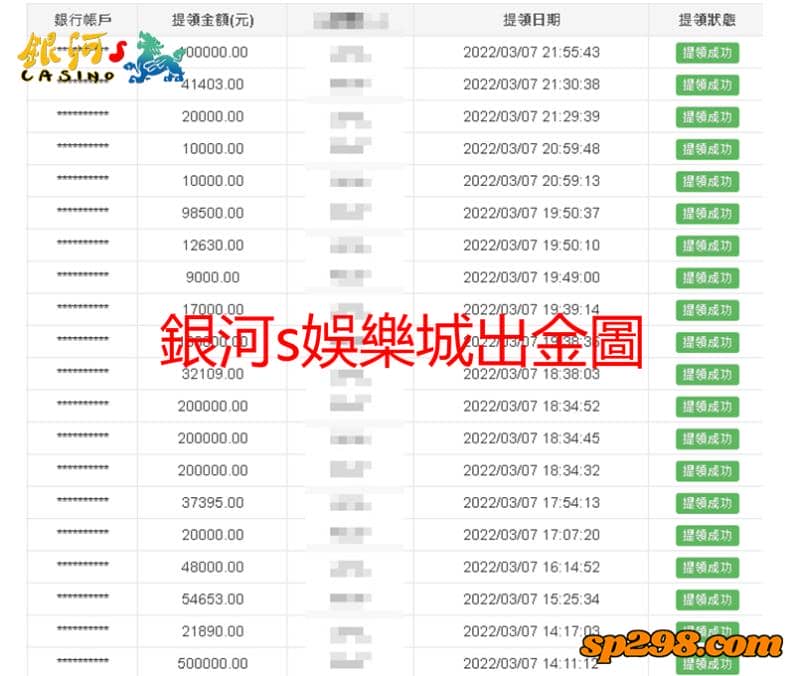Select the amount 12630.00
The height and width of the screenshot is (676, 795).
pos(213,245)
